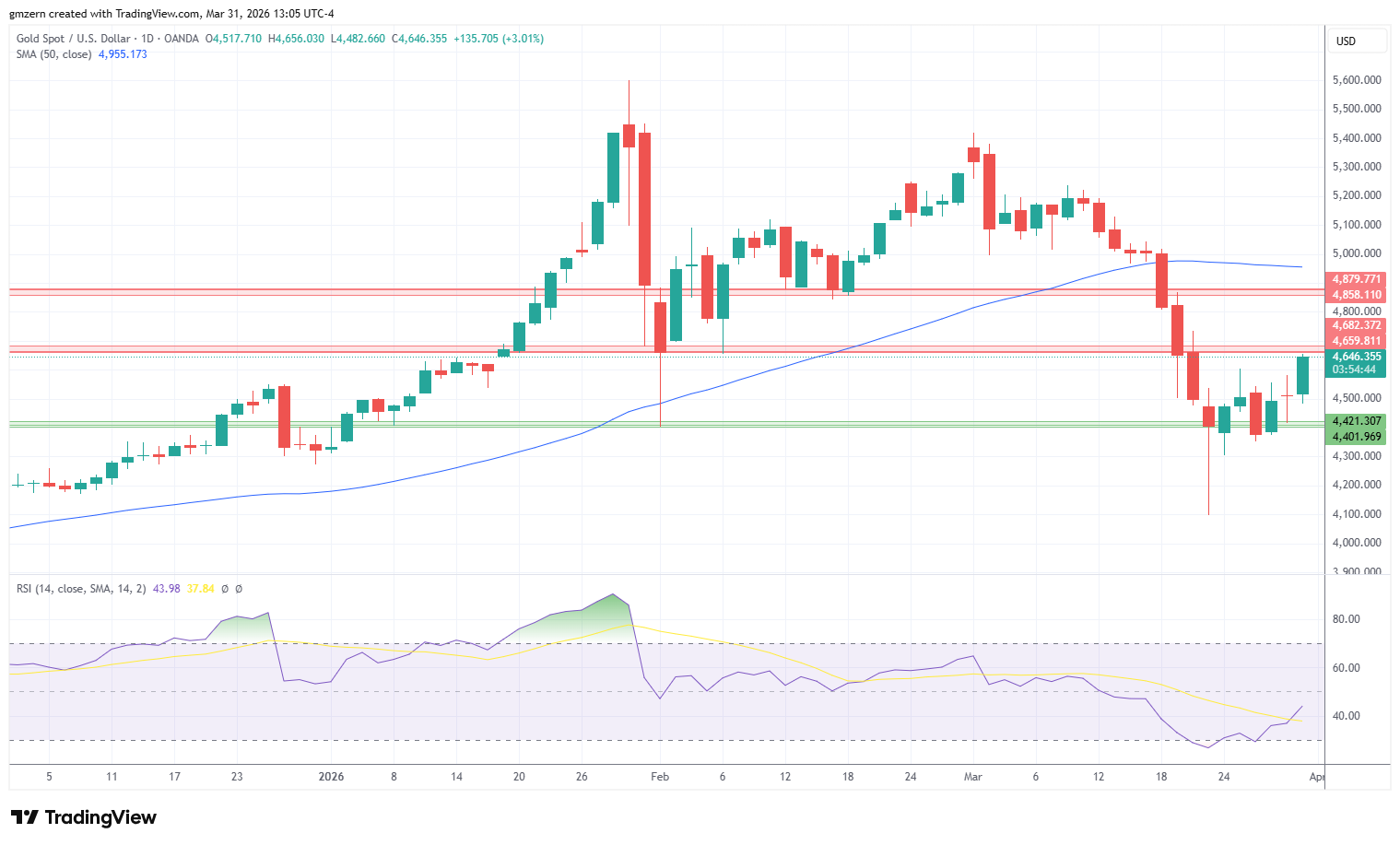Click the SMA value 4,955.173
This screenshot has height=845, width=1400.
[x=123, y=54]
